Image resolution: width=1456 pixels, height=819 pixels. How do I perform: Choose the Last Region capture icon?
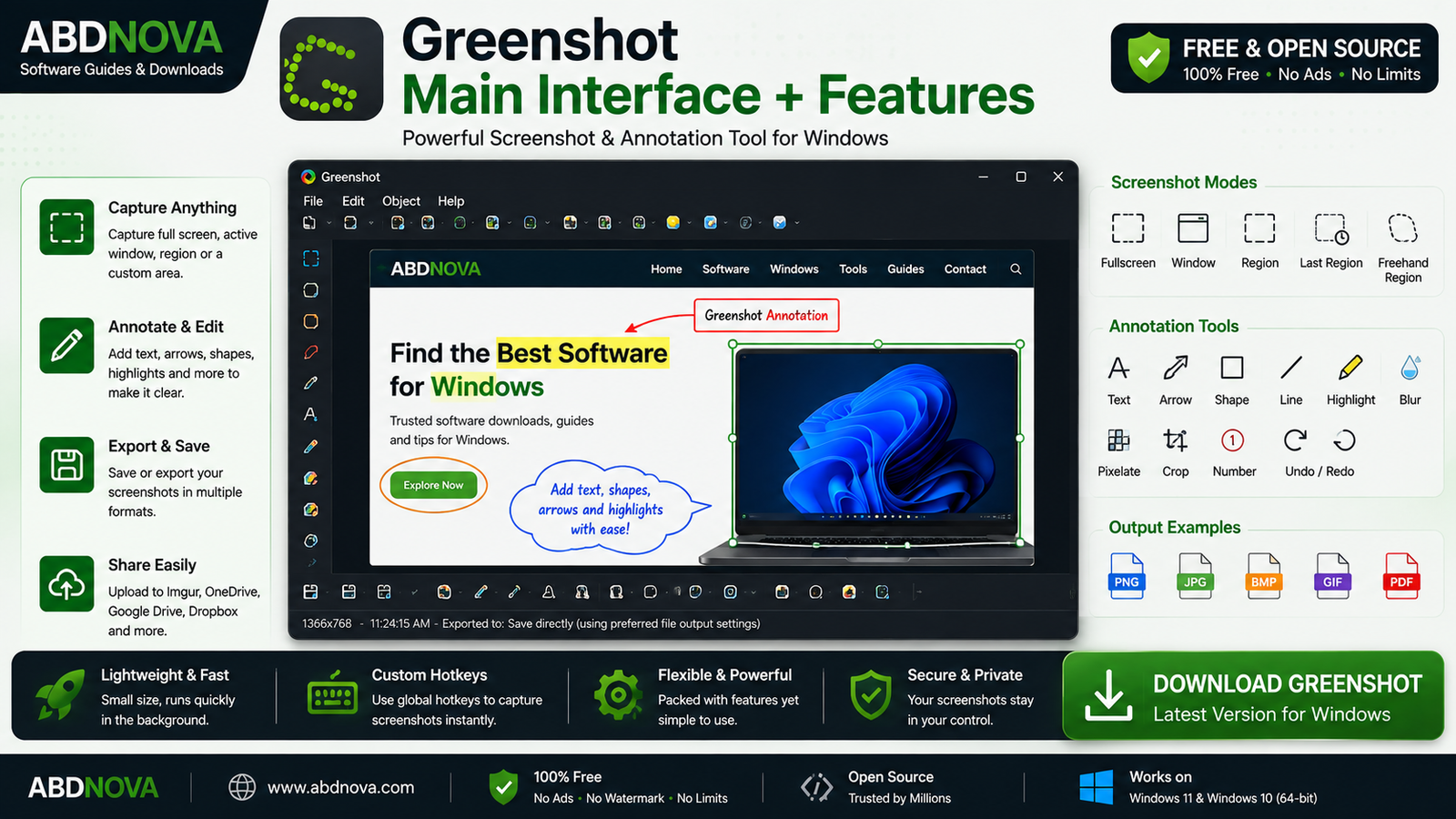click(x=1331, y=228)
